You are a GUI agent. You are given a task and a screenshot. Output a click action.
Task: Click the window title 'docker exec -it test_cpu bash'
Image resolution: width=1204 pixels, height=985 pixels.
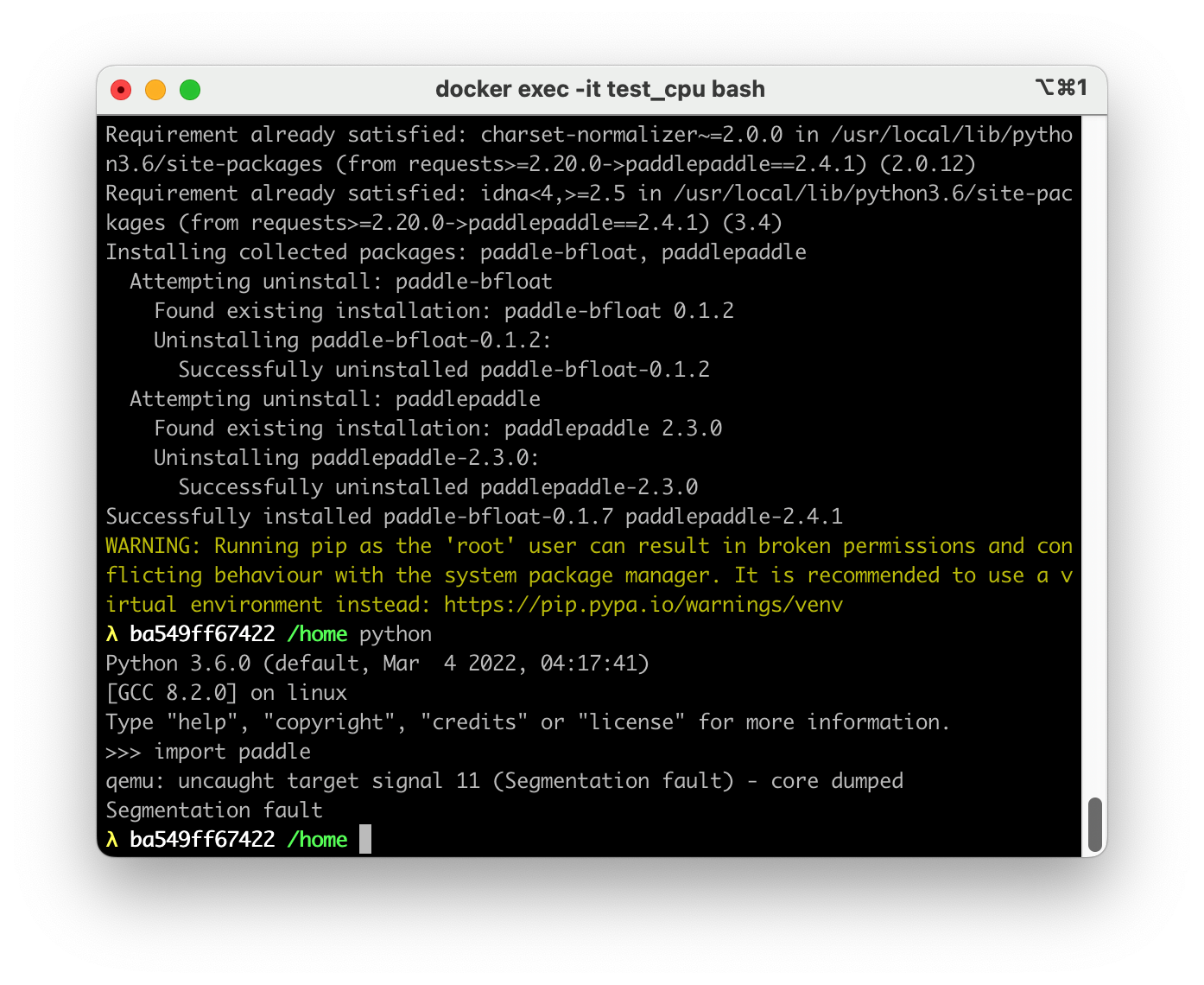click(x=600, y=89)
